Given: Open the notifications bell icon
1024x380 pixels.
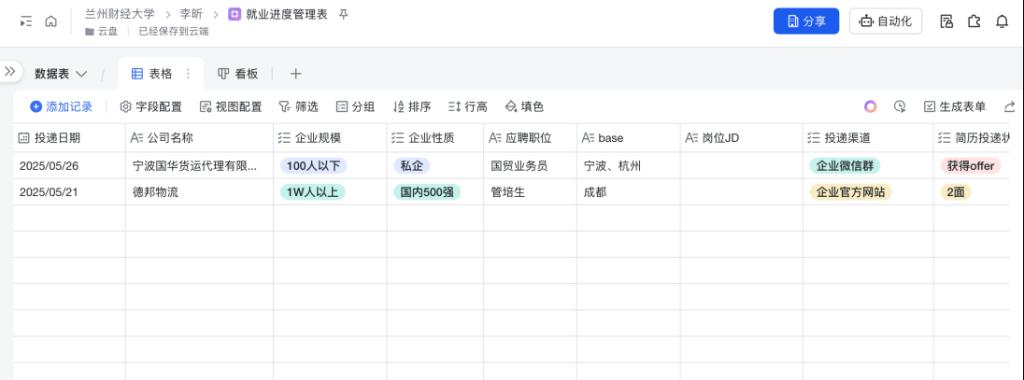Looking at the screenshot, I should click(x=1002, y=22).
